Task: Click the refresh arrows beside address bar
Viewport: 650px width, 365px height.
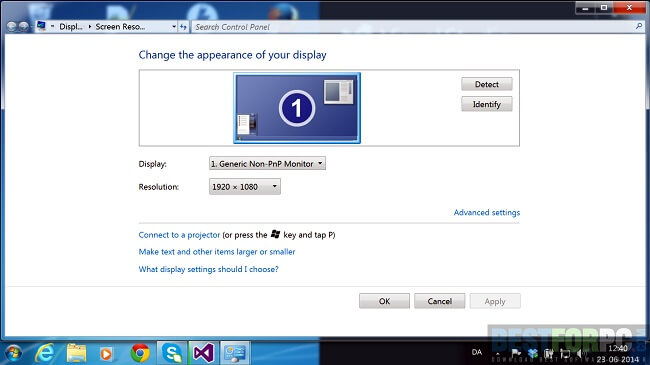Action: tap(183, 27)
